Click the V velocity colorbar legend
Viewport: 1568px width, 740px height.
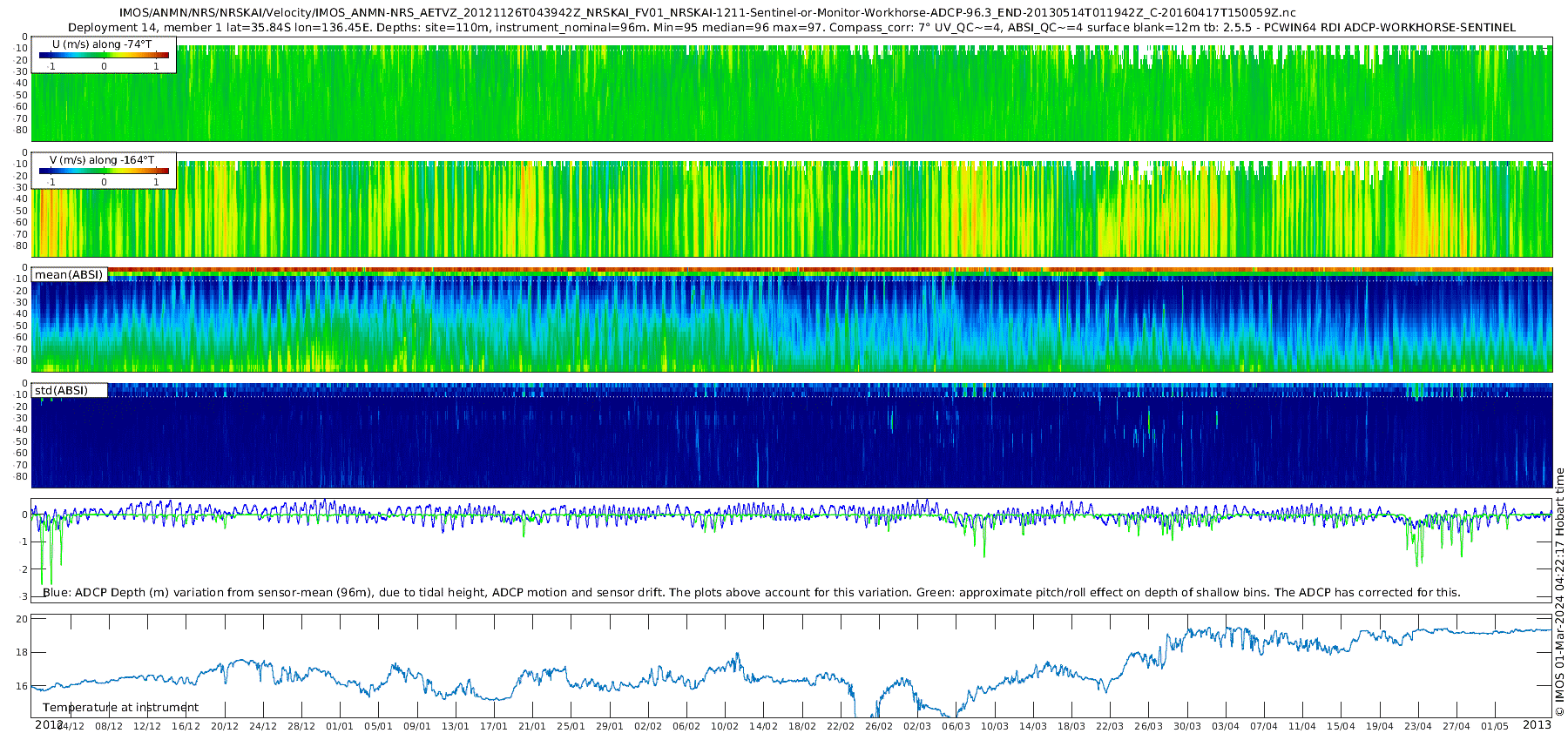pyautogui.click(x=104, y=172)
